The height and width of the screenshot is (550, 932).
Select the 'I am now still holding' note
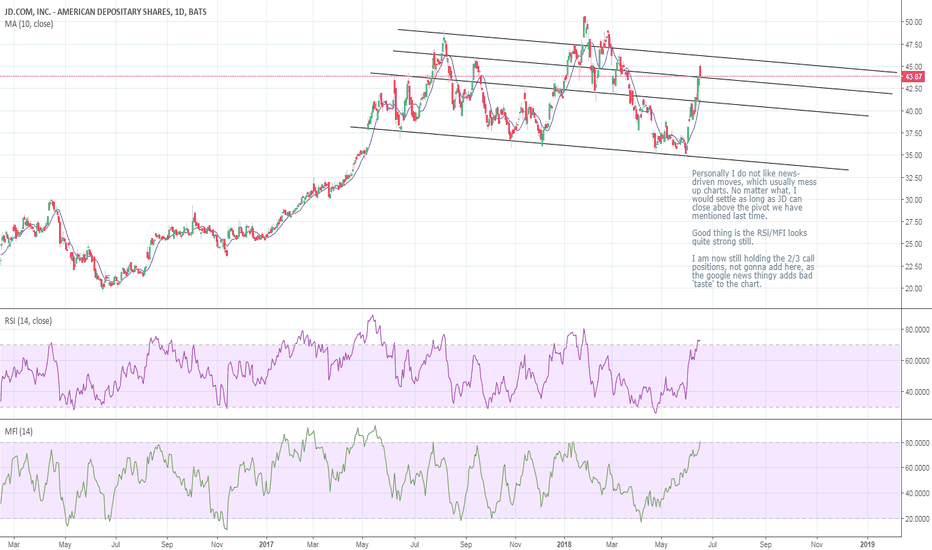pyautogui.click(x=753, y=271)
